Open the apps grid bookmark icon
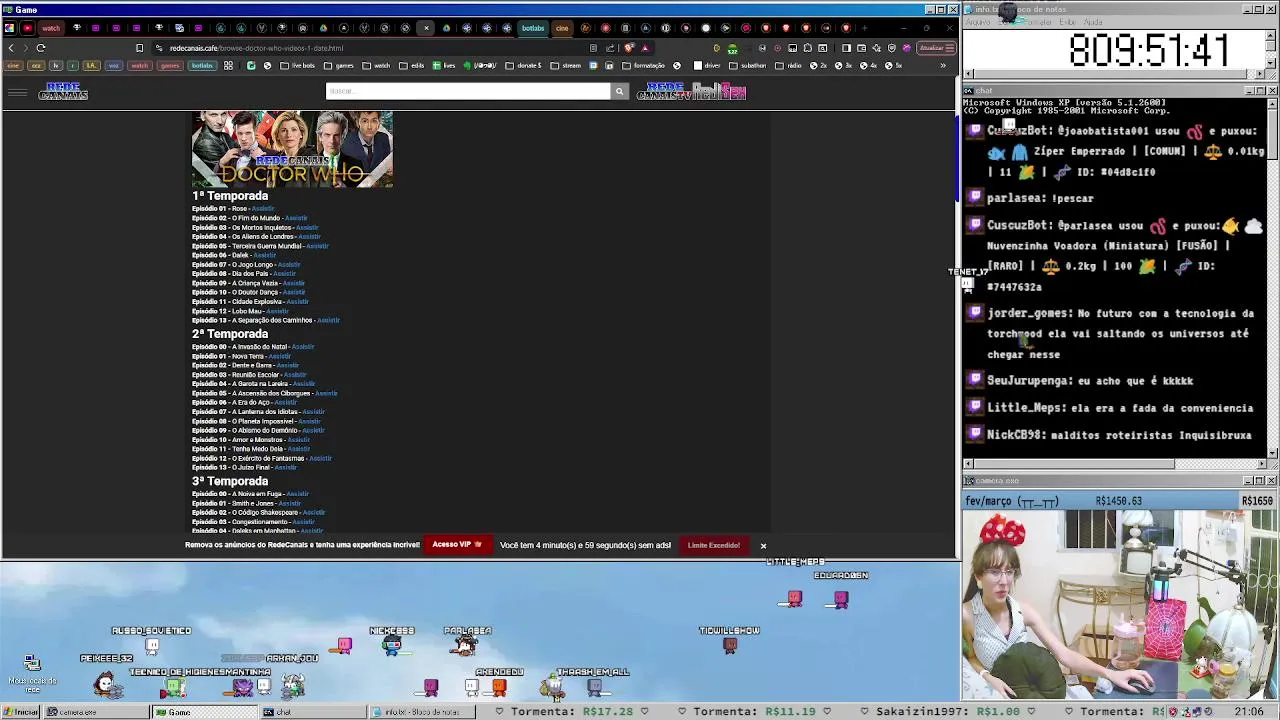 point(228,66)
